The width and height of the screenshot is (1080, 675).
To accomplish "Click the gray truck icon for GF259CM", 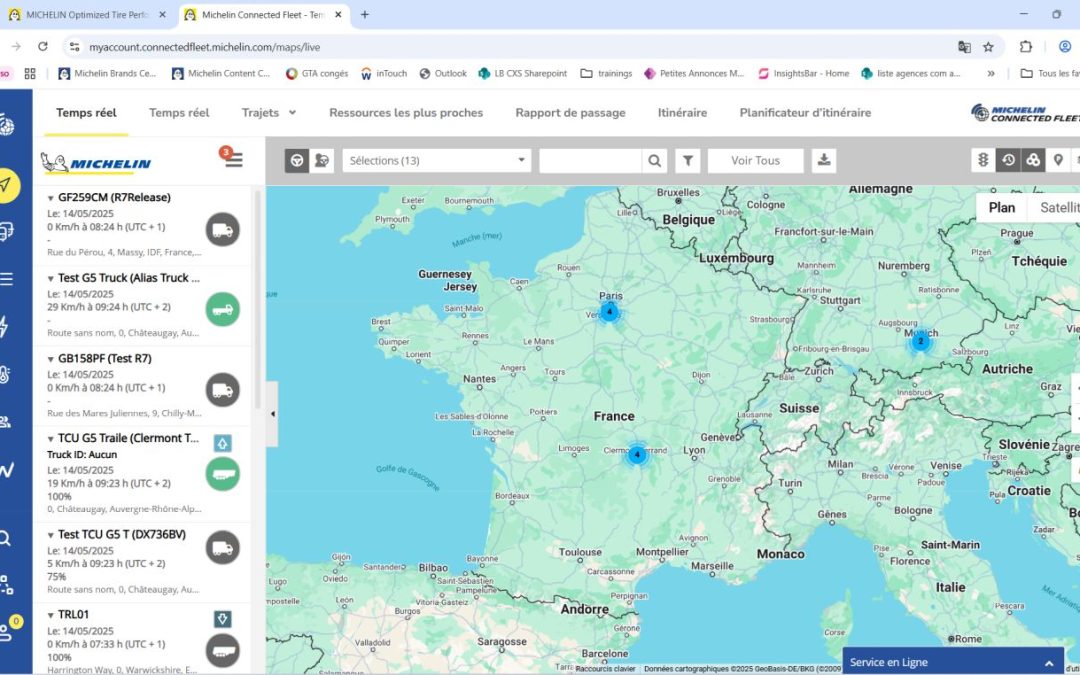I will coord(222,229).
